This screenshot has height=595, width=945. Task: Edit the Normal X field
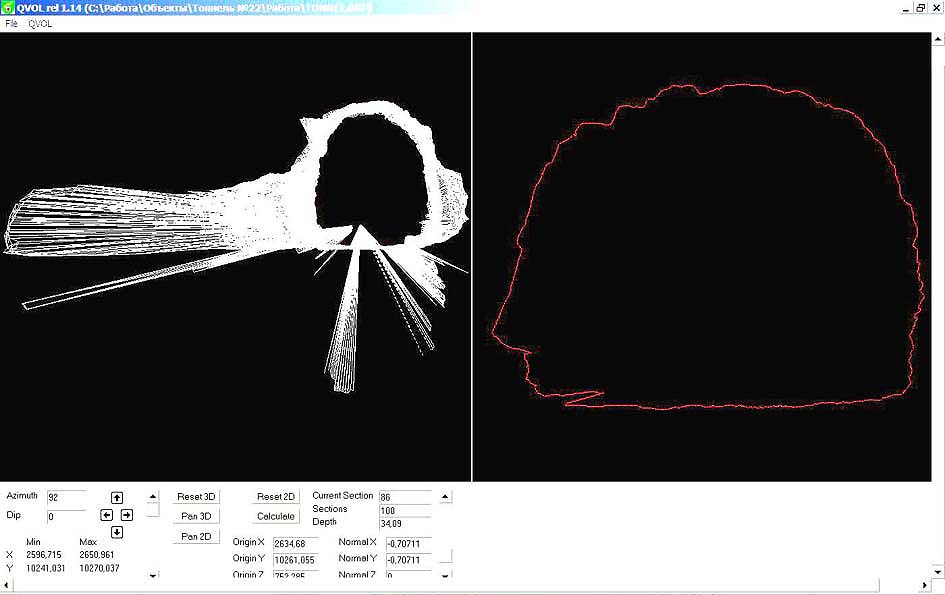[409, 544]
